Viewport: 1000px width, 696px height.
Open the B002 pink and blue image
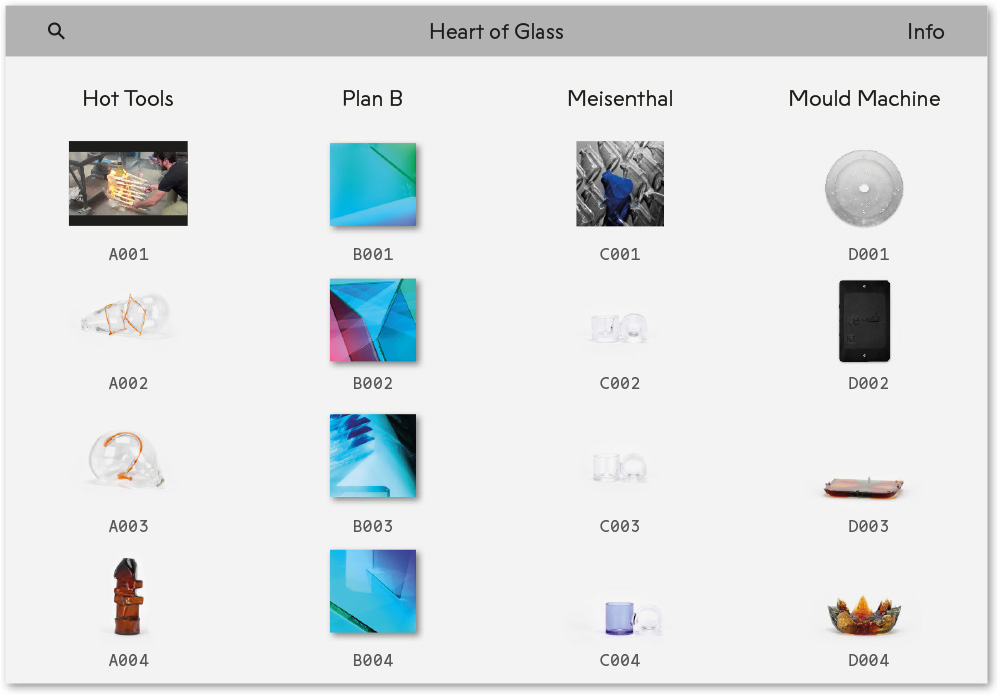pyautogui.click(x=373, y=320)
